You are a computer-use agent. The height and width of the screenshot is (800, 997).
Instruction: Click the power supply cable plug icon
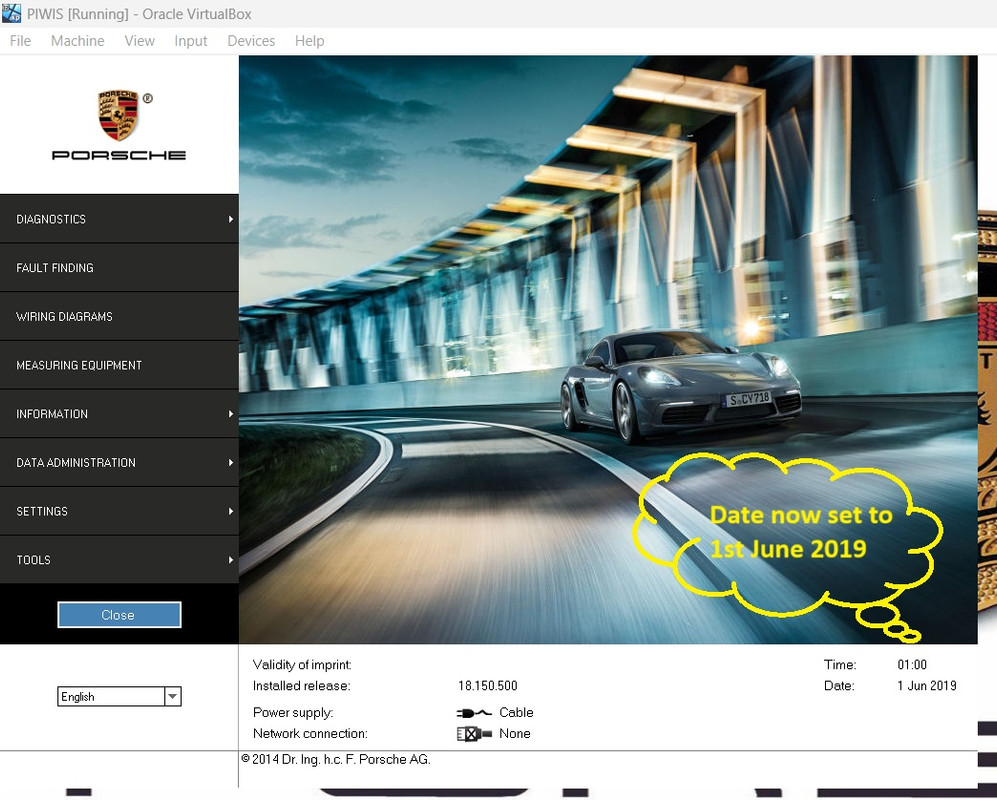tap(474, 713)
